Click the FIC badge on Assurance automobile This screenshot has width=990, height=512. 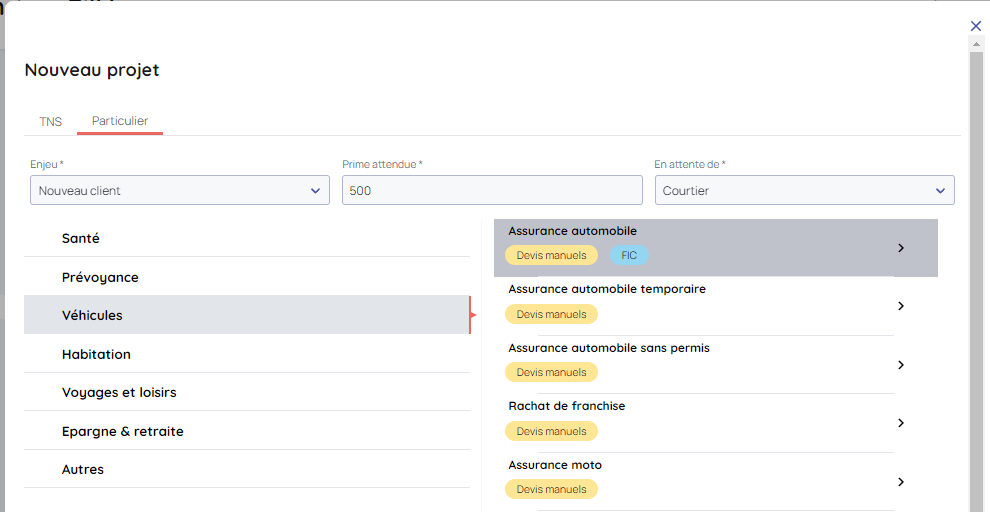pos(629,255)
